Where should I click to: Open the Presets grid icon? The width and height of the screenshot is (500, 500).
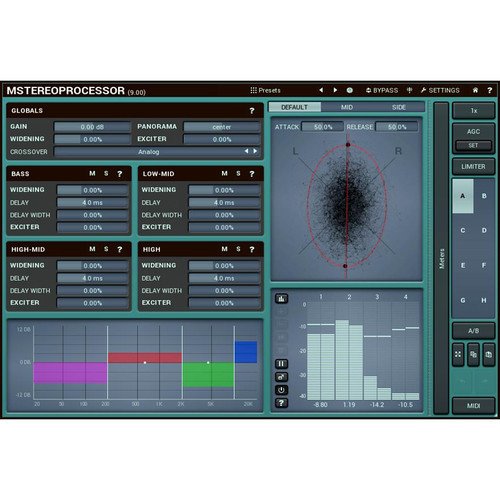[253, 90]
